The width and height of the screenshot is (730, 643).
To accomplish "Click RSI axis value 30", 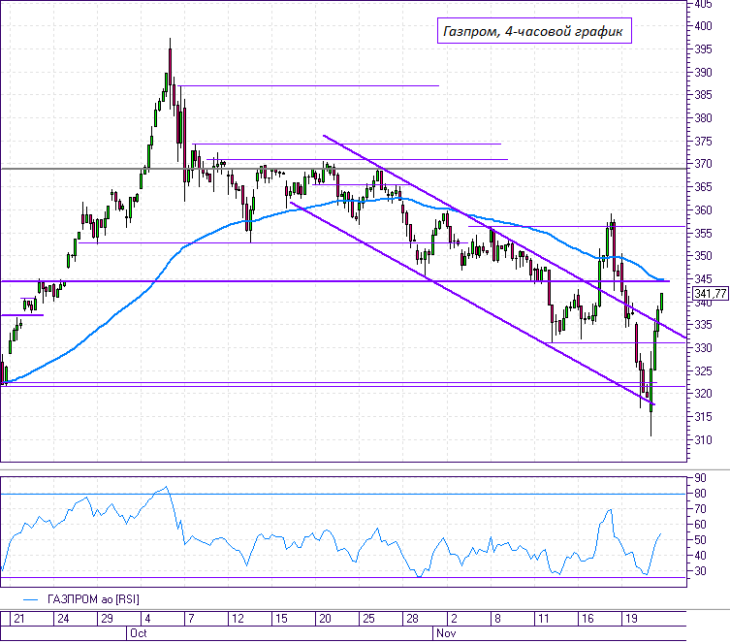I will point(700,571).
